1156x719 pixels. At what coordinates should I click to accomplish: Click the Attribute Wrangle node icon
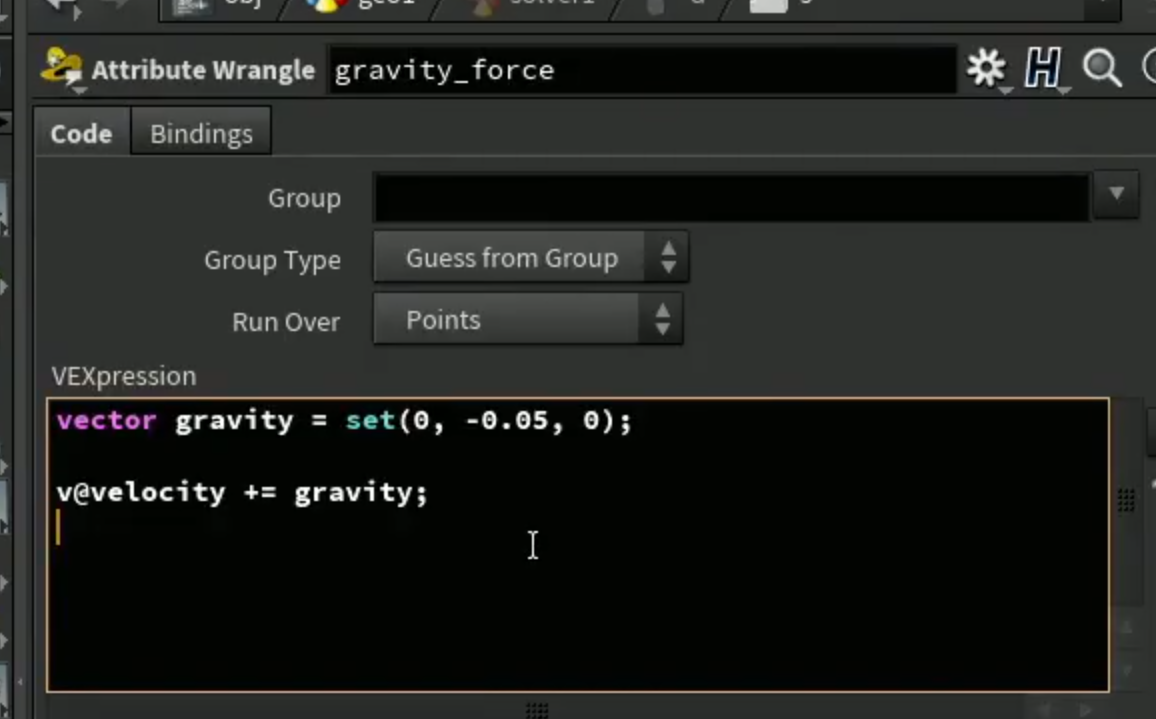(62, 69)
